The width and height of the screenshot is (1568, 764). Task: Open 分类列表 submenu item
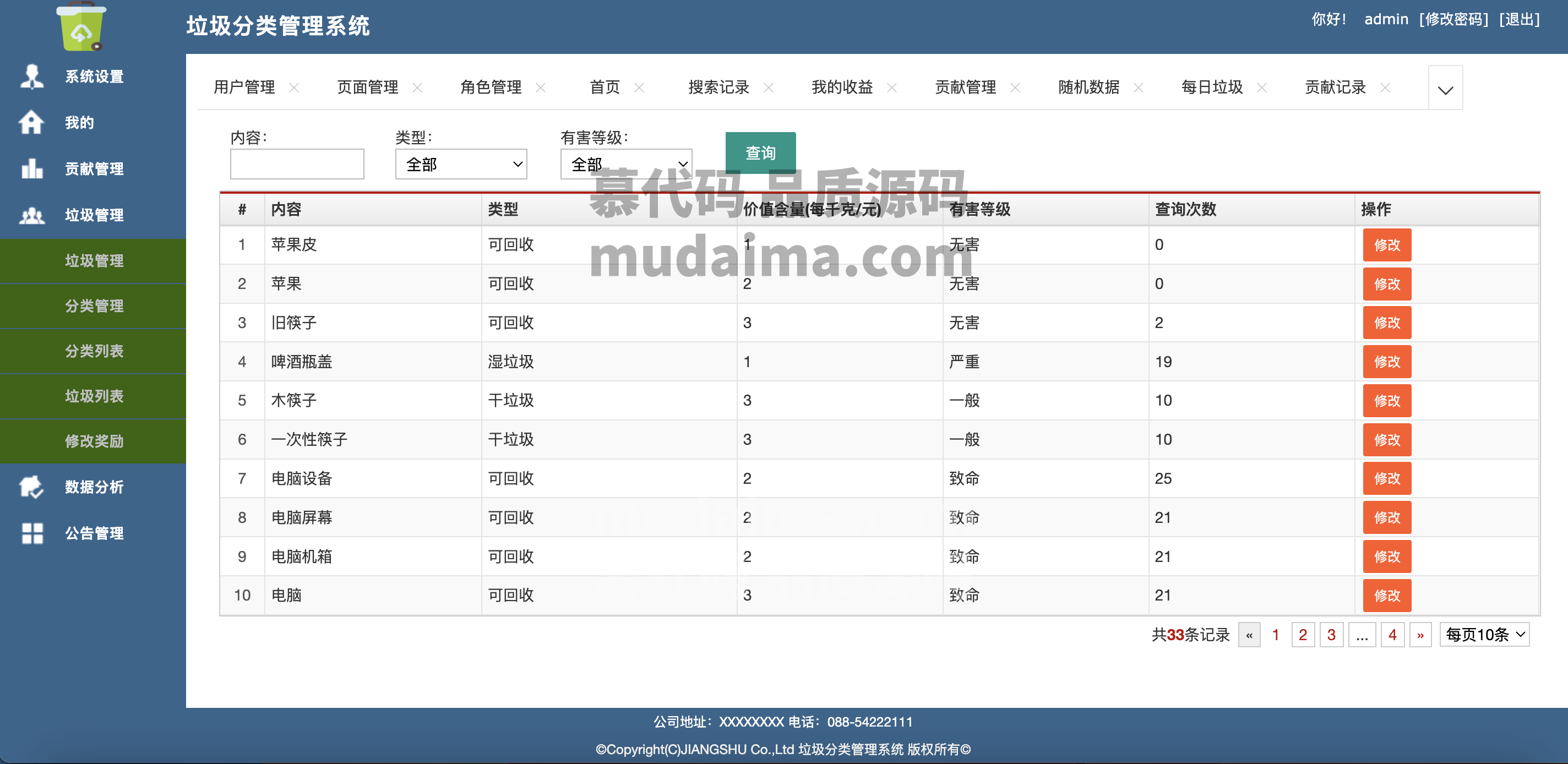(x=94, y=351)
